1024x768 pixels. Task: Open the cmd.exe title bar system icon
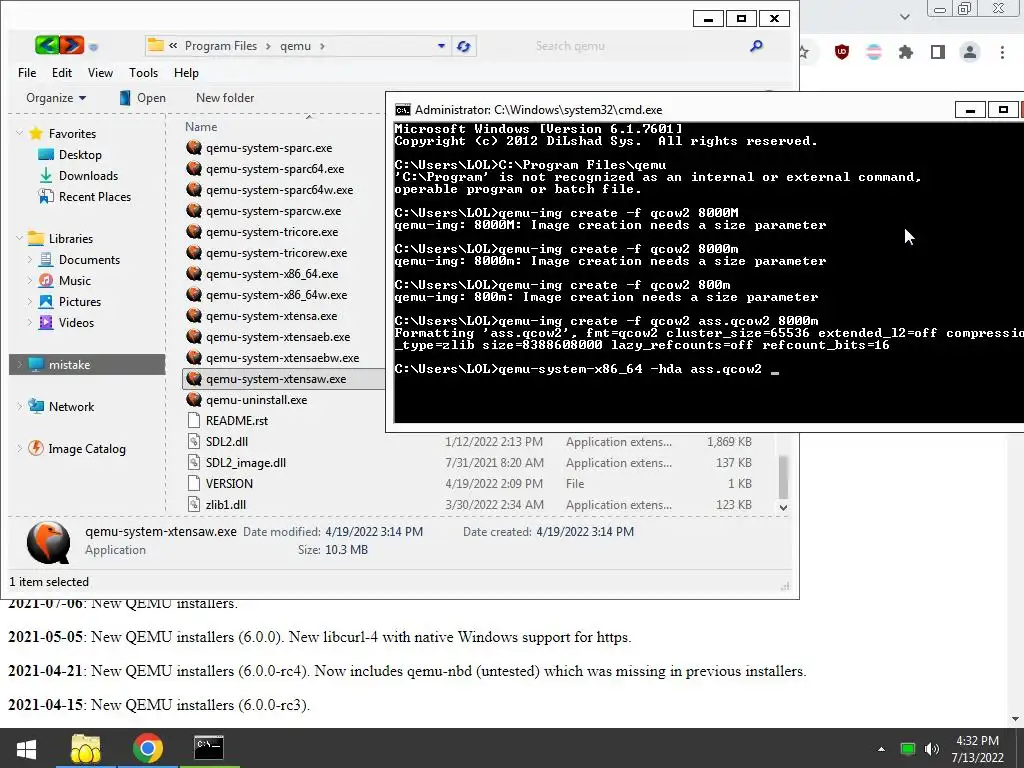(x=403, y=110)
